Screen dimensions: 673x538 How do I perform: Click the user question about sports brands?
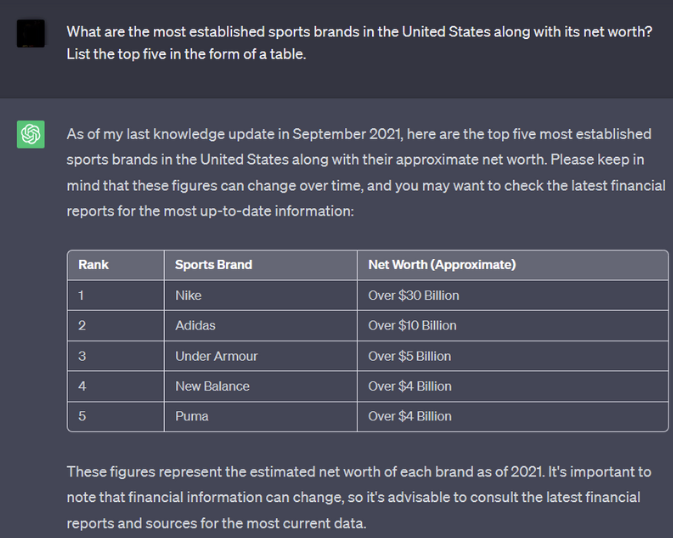tap(359, 43)
